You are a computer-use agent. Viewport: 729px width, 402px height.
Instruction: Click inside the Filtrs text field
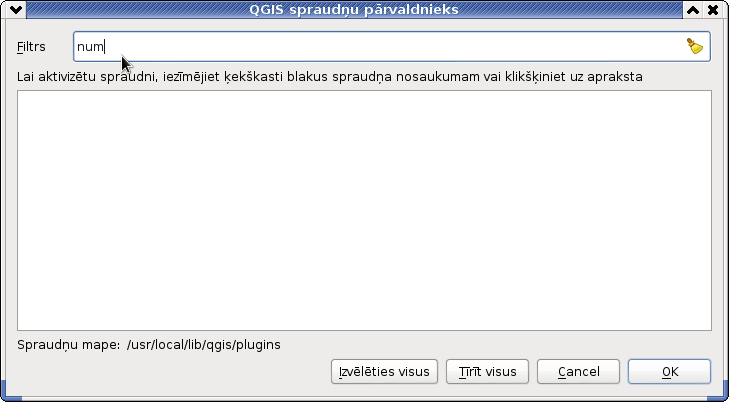391,46
